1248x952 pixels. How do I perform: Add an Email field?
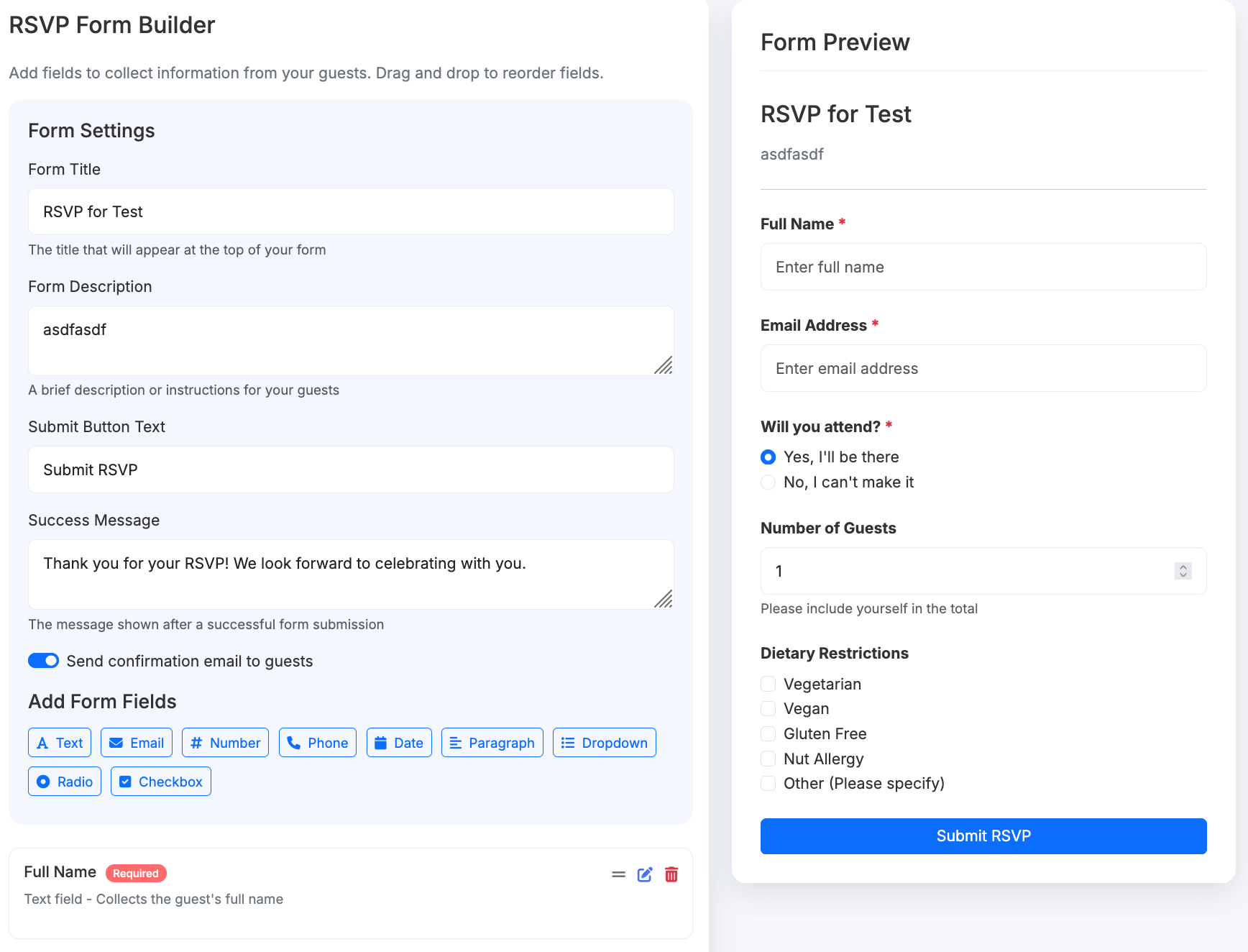(x=137, y=743)
